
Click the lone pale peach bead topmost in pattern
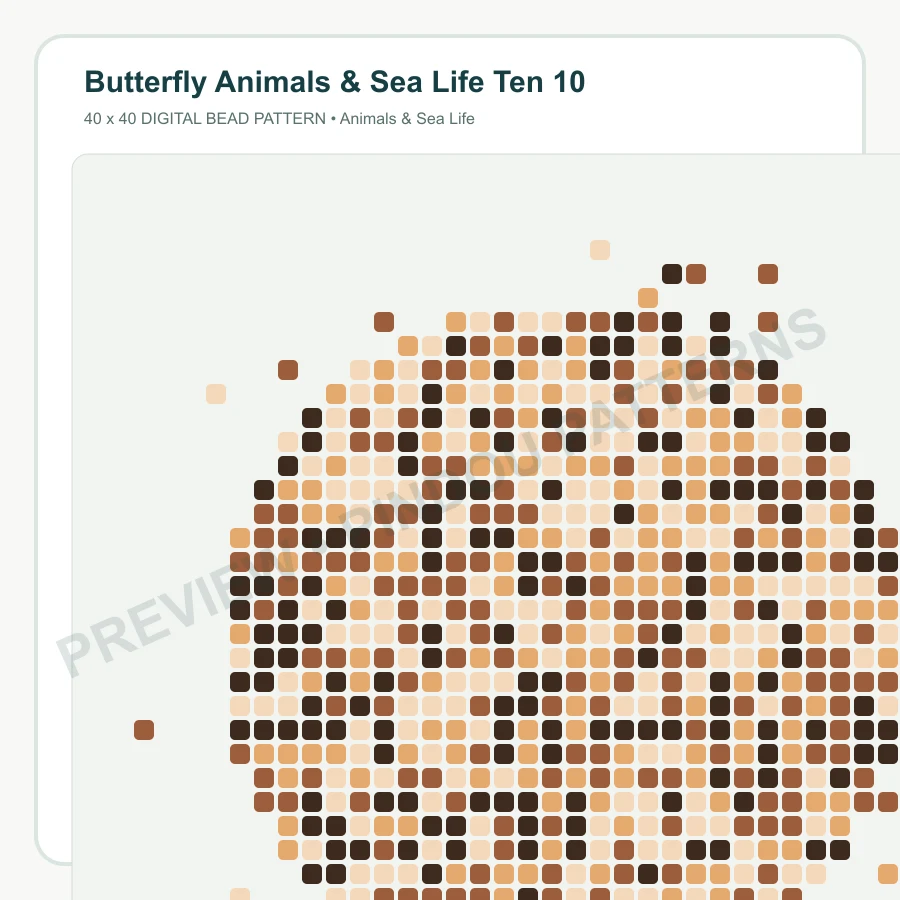coord(600,250)
